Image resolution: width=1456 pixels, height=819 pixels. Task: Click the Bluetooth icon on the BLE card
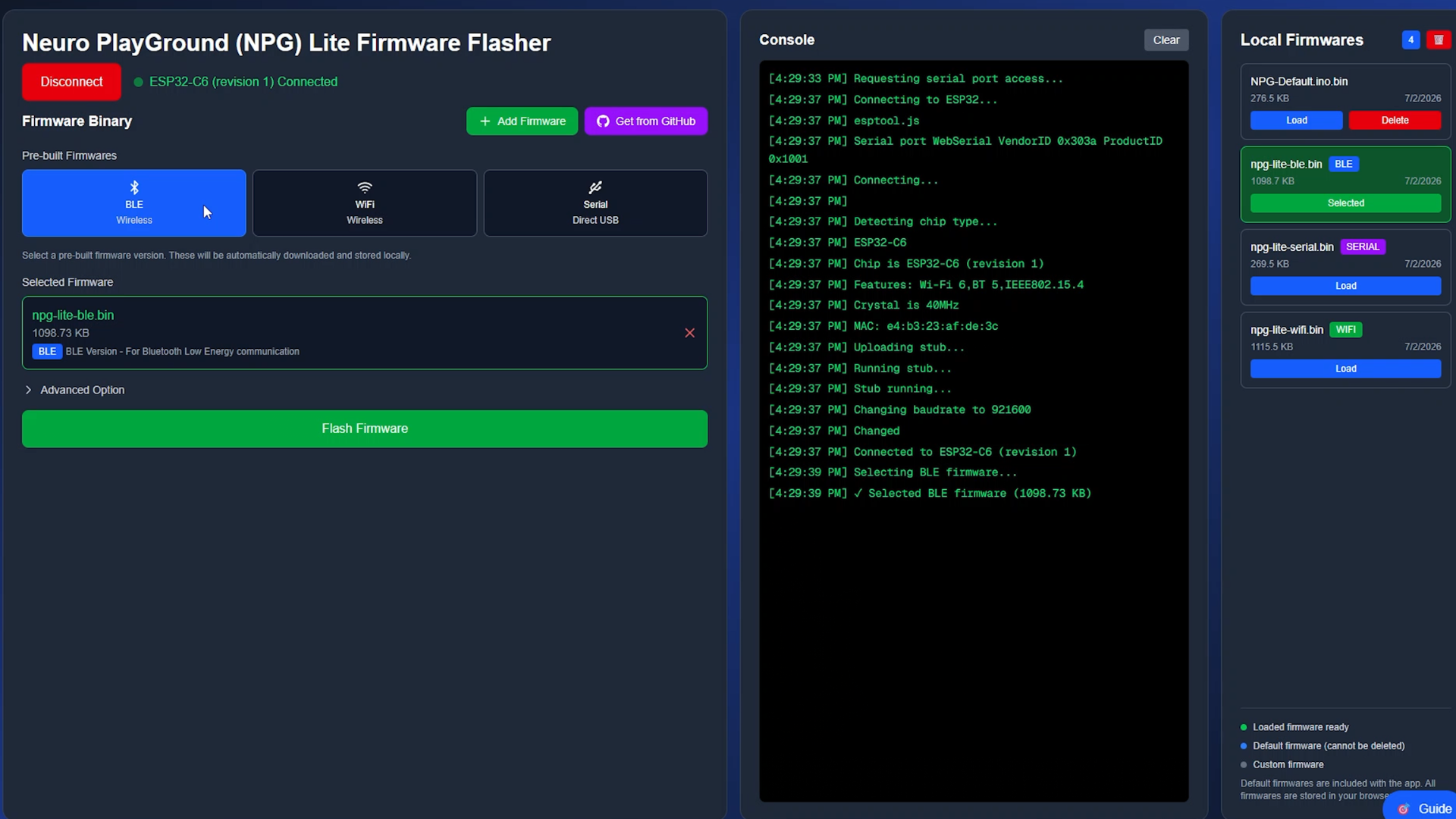(134, 187)
